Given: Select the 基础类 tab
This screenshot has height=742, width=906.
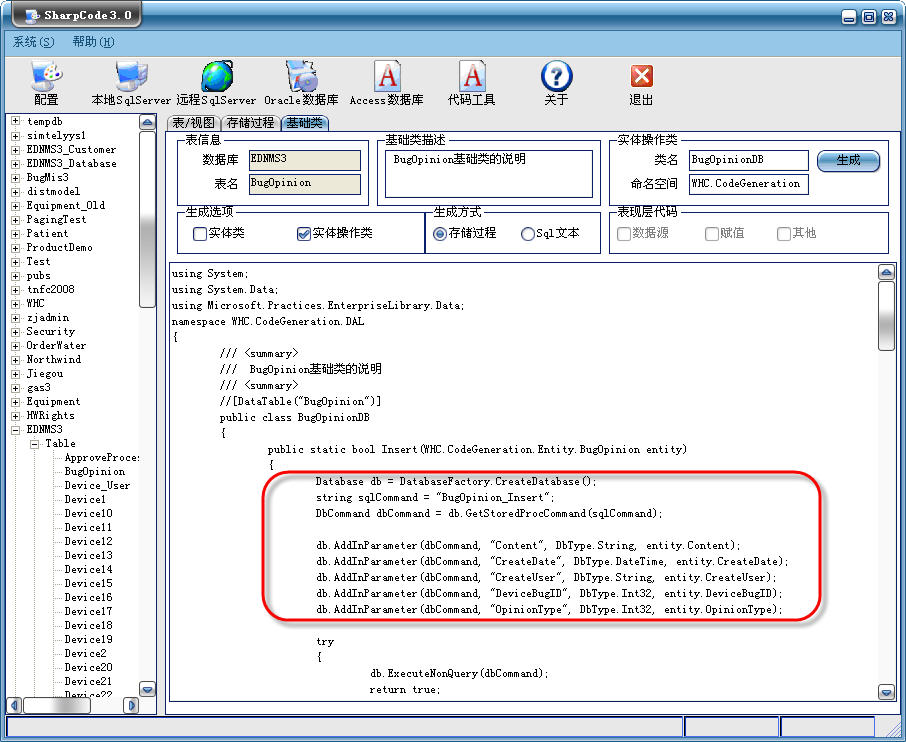Looking at the screenshot, I should click(305, 123).
